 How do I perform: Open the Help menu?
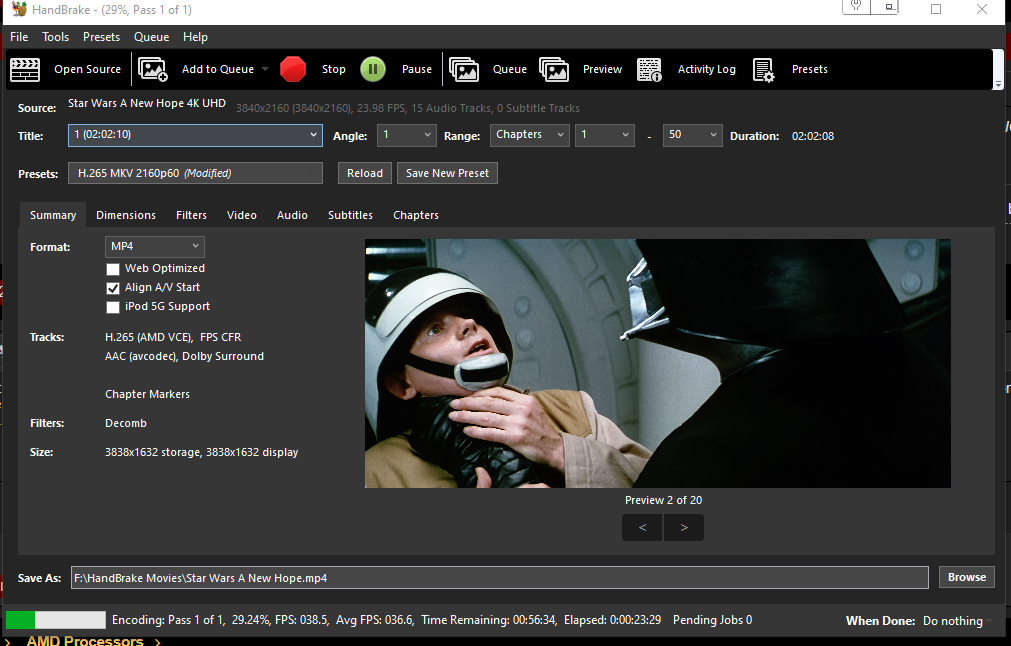coord(195,37)
